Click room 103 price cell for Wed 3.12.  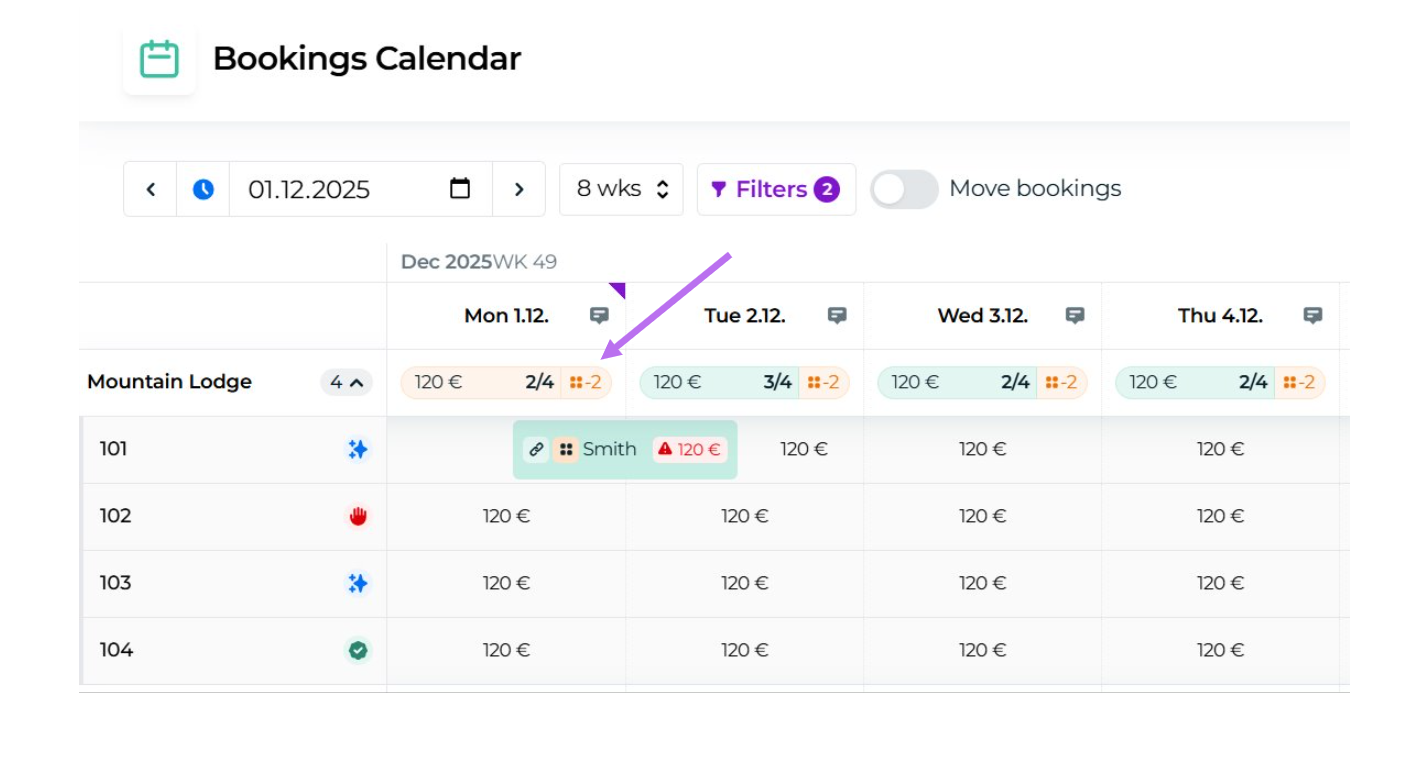(x=982, y=584)
